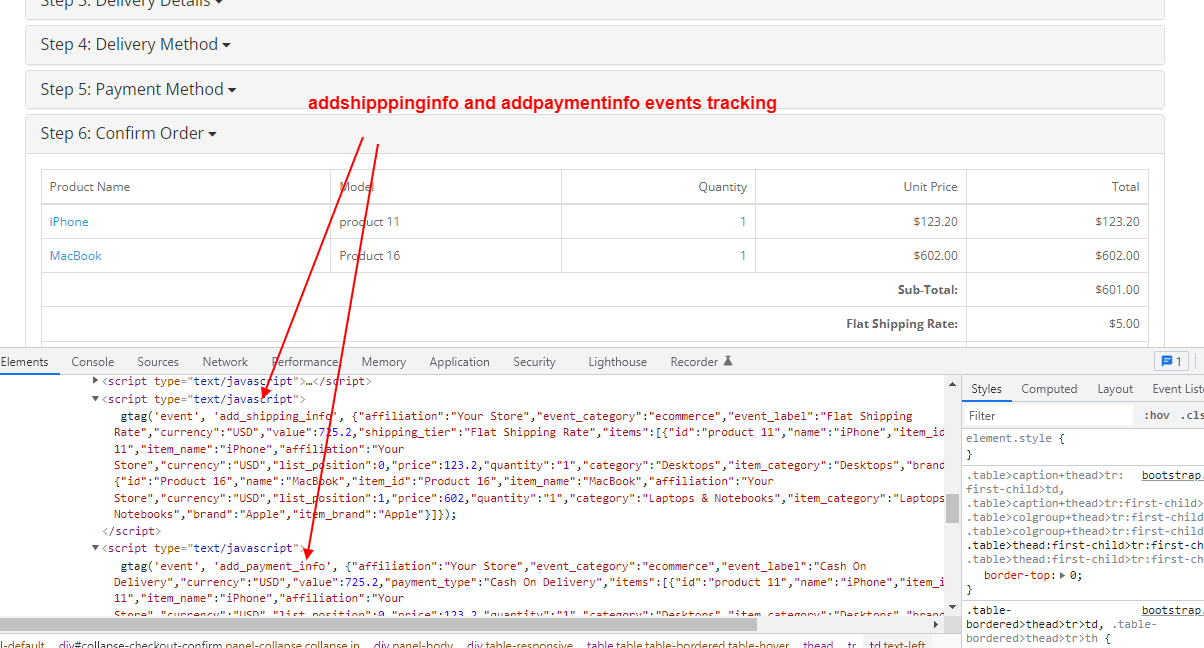1204x648 pixels.
Task: Expand the collapsed script element in DOM tree
Action: 96,381
